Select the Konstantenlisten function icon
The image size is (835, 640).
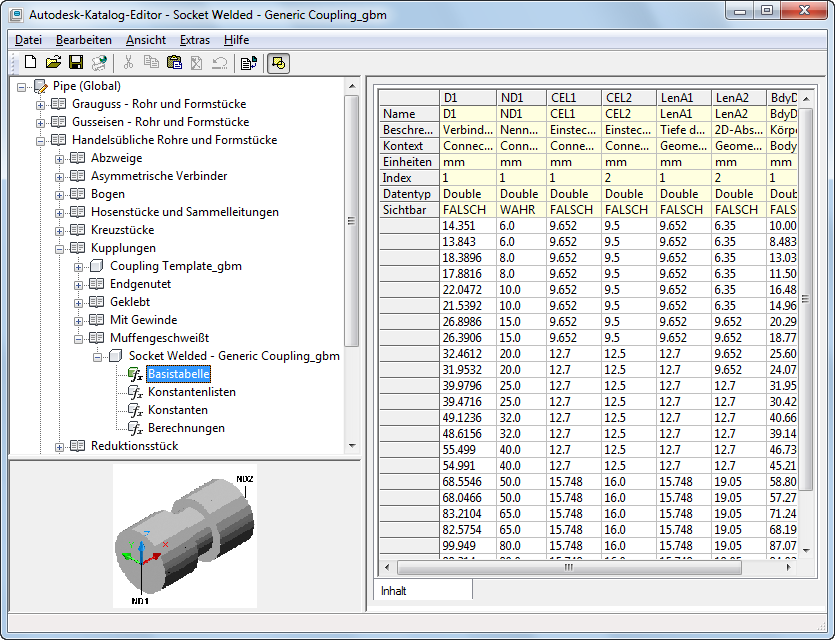click(135, 392)
